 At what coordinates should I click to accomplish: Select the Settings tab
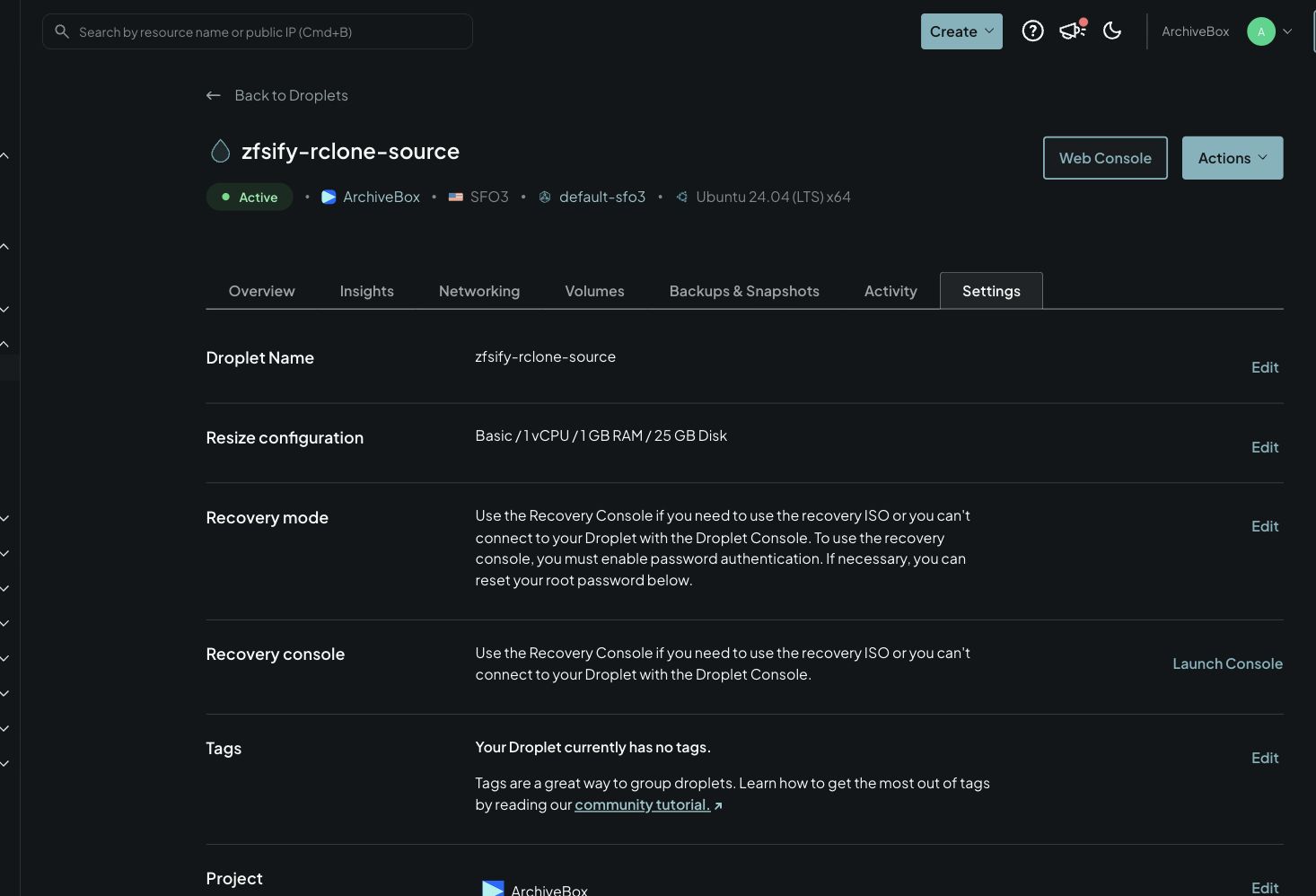(x=991, y=291)
